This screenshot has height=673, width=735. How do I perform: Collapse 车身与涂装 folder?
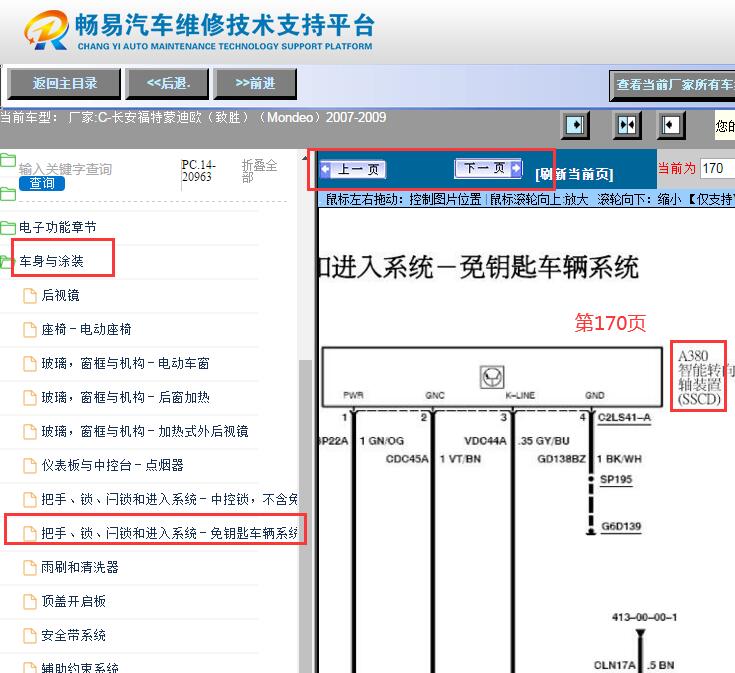(x=51, y=261)
